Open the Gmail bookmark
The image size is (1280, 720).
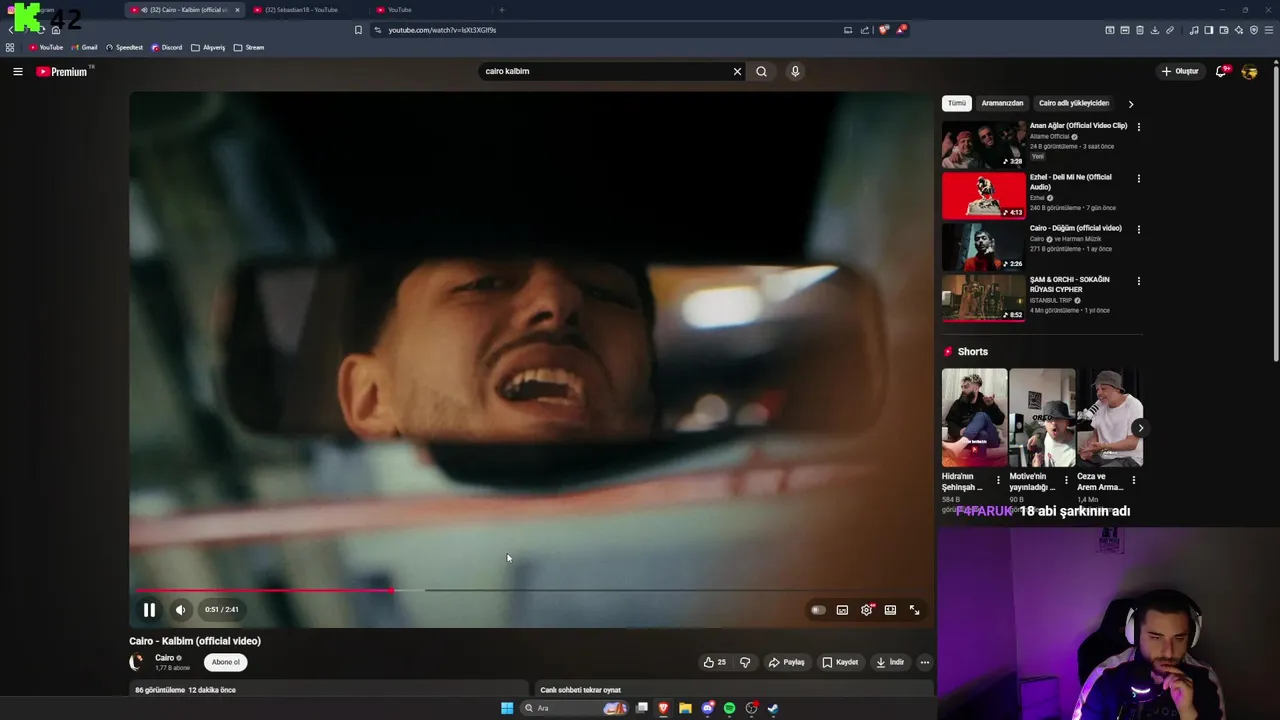tap(85, 47)
